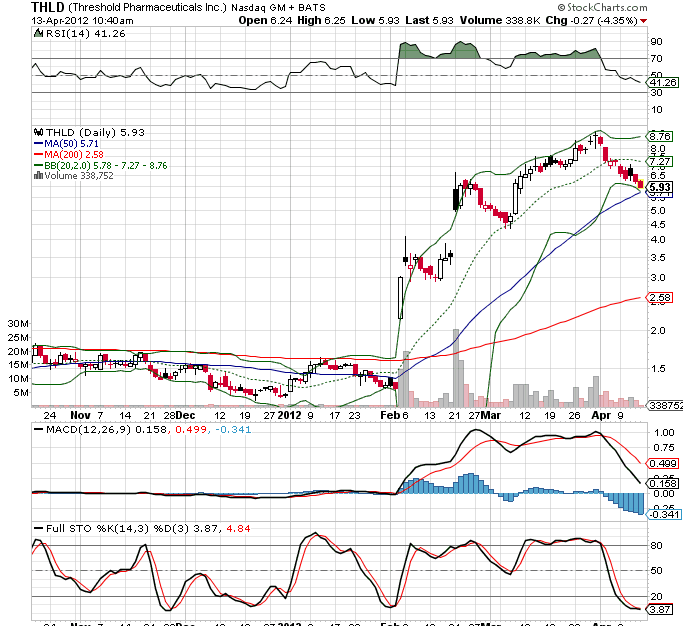Click the volume bars icon in legend

pyautogui.click(x=38, y=176)
